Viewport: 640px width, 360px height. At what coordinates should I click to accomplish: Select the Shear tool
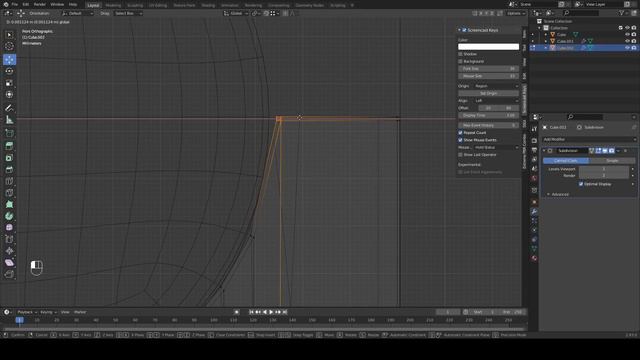point(9,262)
